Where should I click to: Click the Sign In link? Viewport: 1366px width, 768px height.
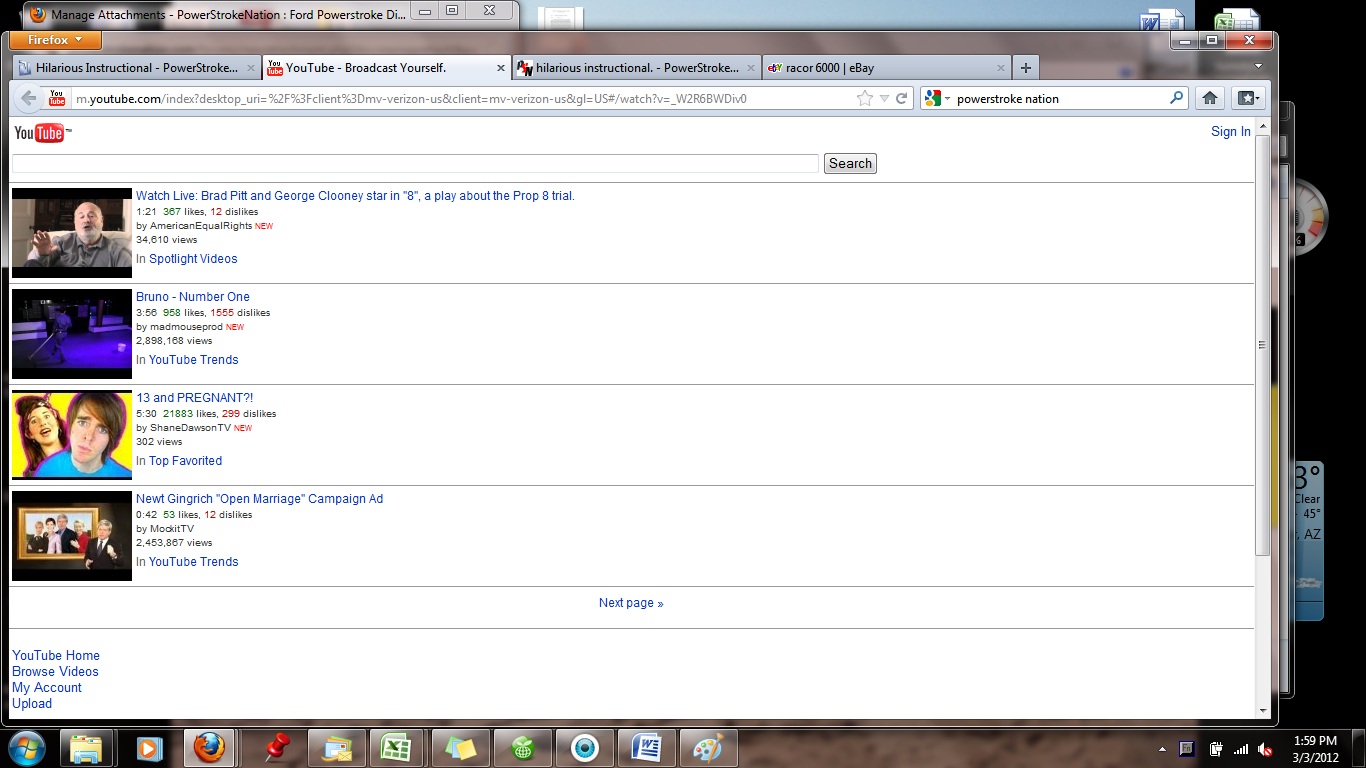[1230, 132]
